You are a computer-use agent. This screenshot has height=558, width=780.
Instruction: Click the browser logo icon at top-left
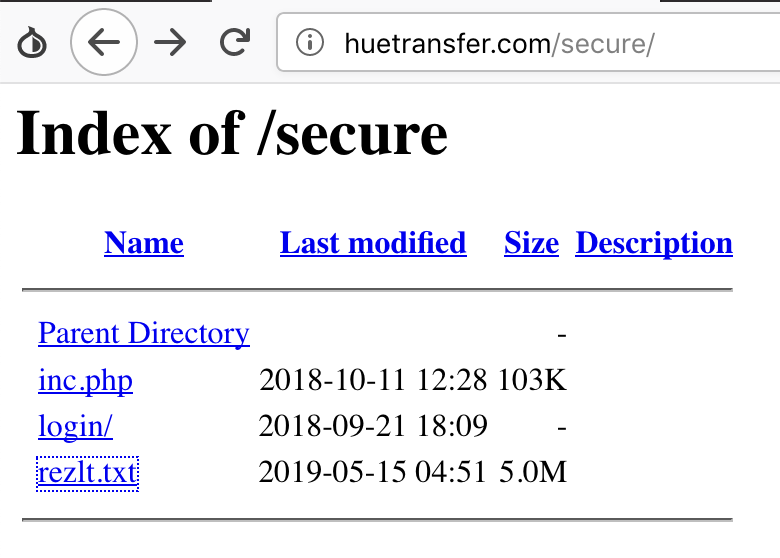(33, 43)
